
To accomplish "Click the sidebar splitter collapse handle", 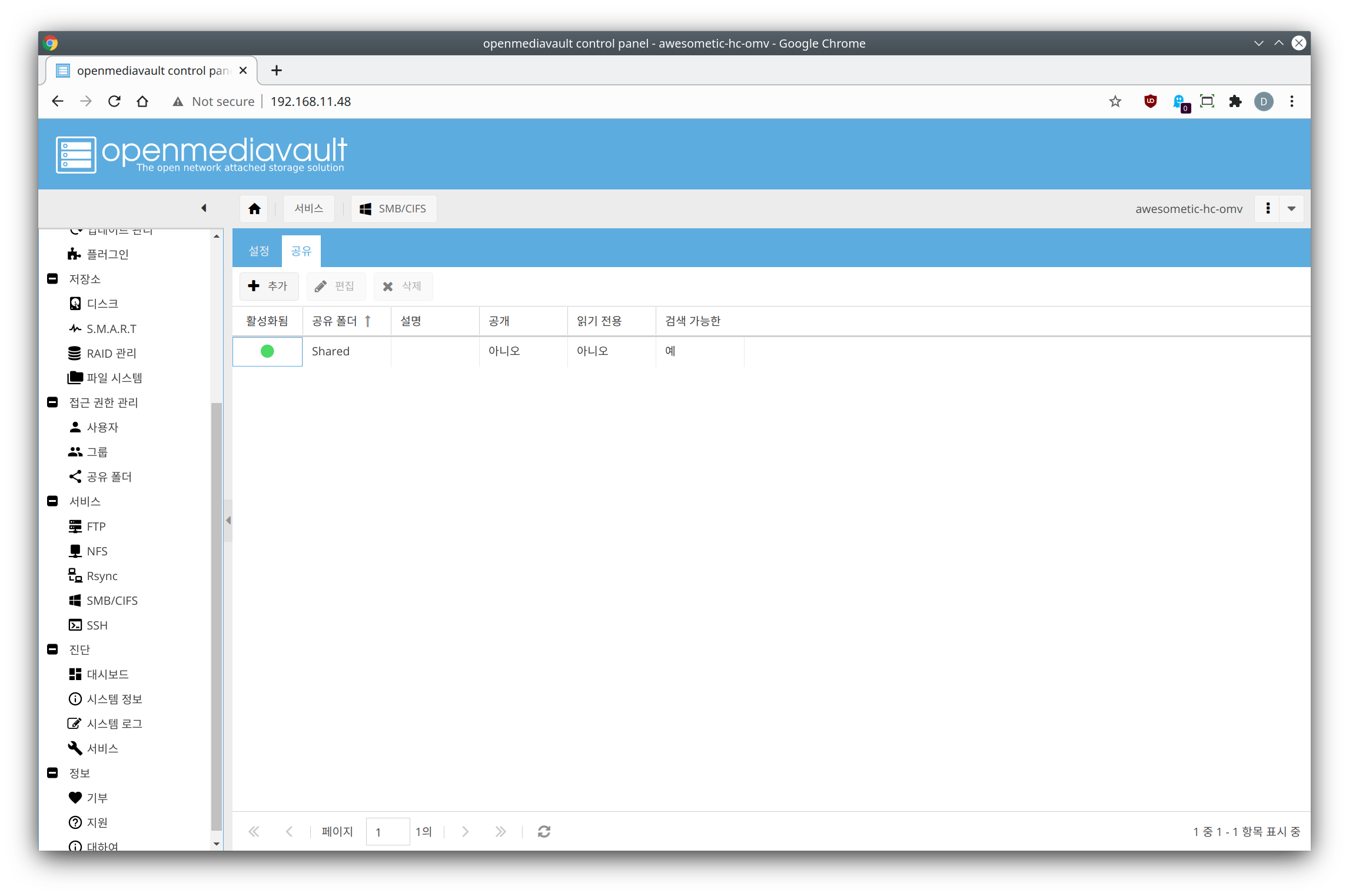I will pos(228,520).
